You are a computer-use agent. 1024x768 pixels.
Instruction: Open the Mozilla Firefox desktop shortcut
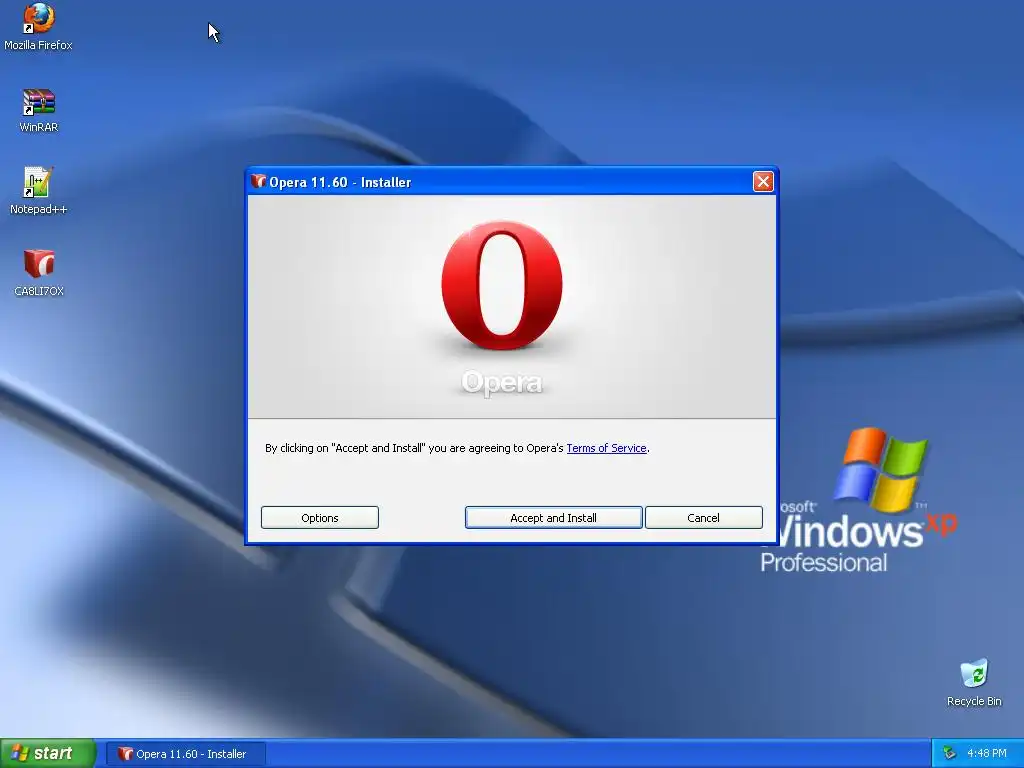click(39, 26)
